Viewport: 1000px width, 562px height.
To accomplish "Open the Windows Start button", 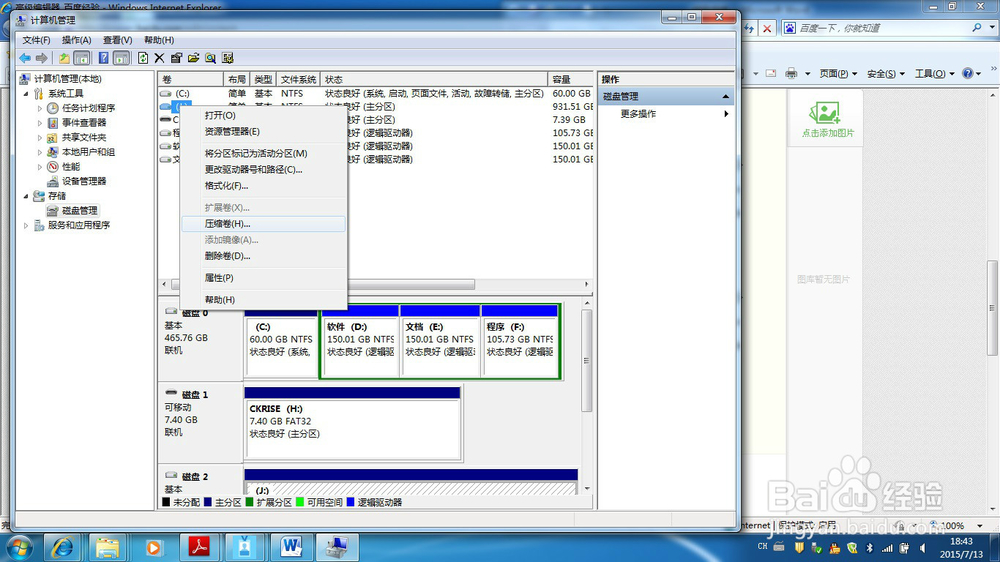I will point(19,547).
